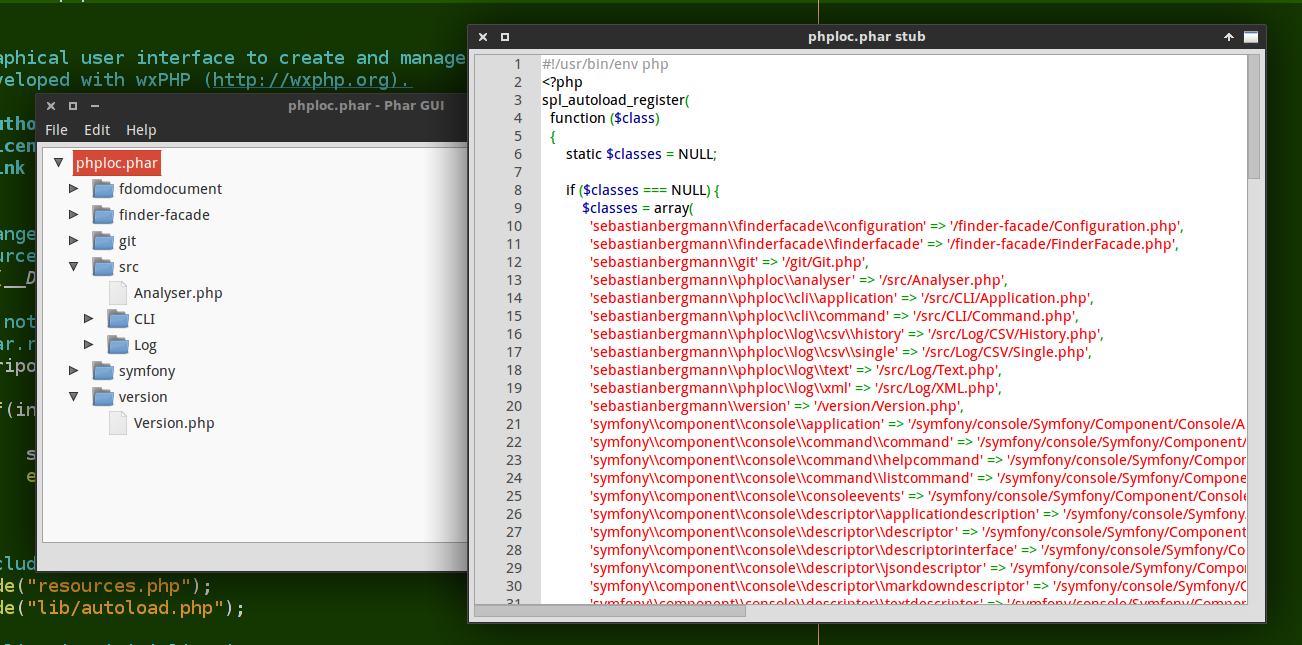Open the Help menu
The height and width of the screenshot is (645, 1302).
(x=140, y=129)
